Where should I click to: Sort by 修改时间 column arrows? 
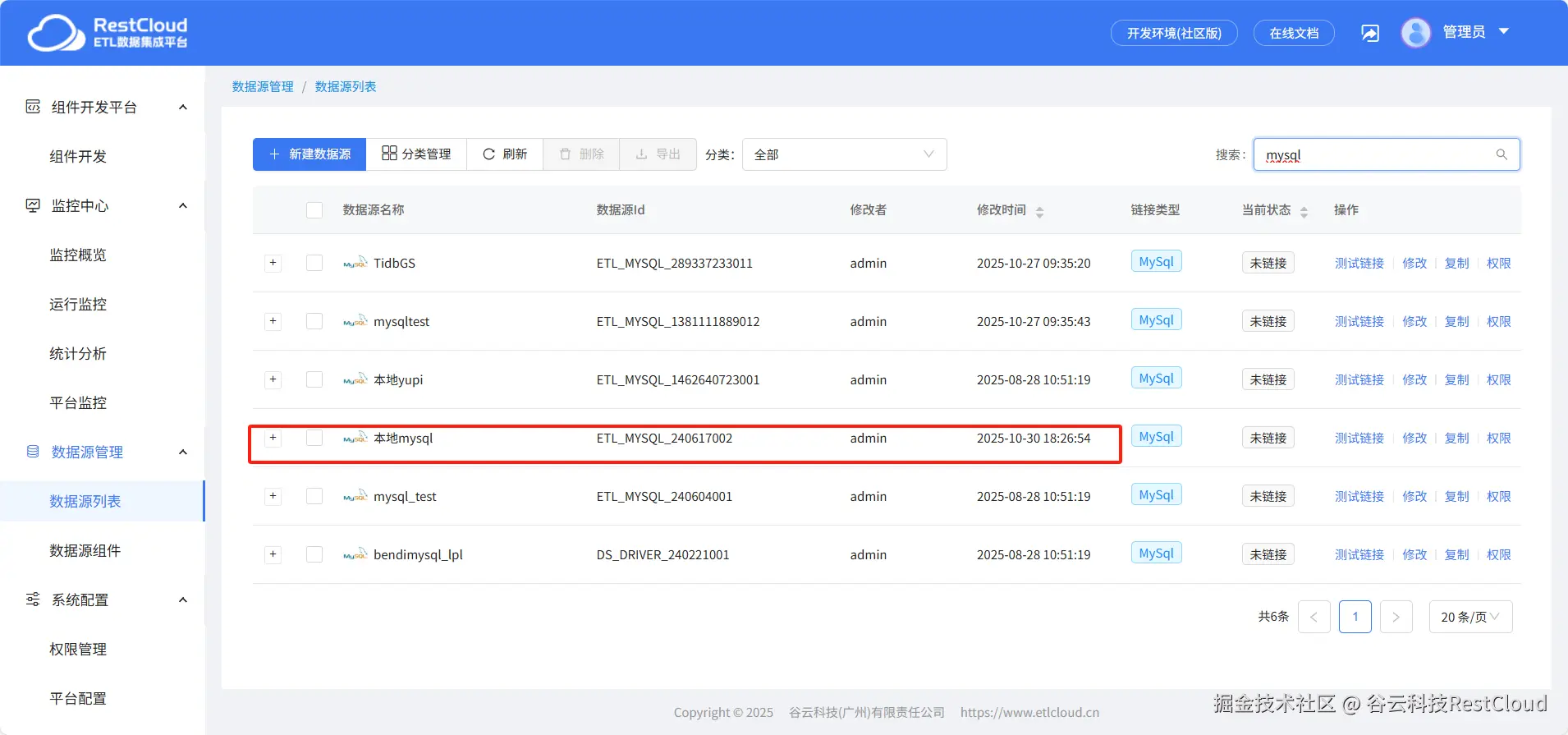[1039, 212]
